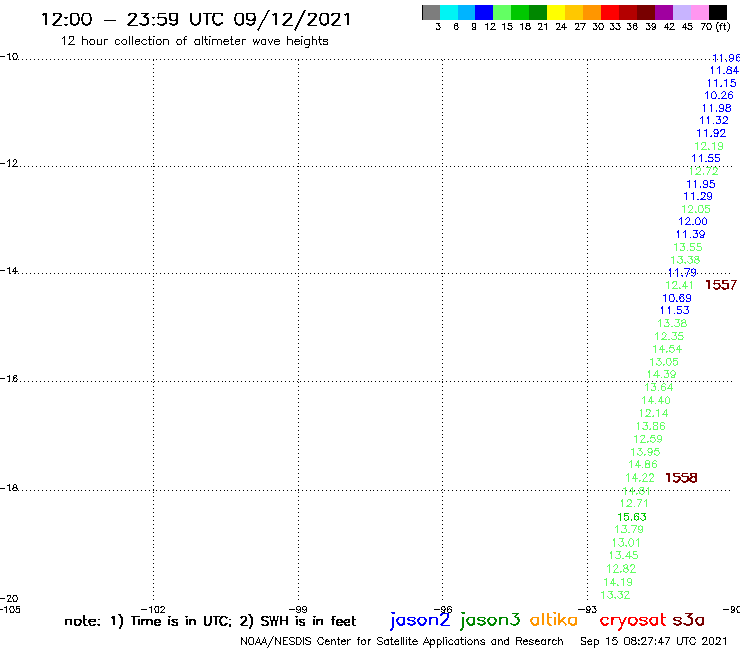Click the latitude axis label -12

click(x=9, y=163)
